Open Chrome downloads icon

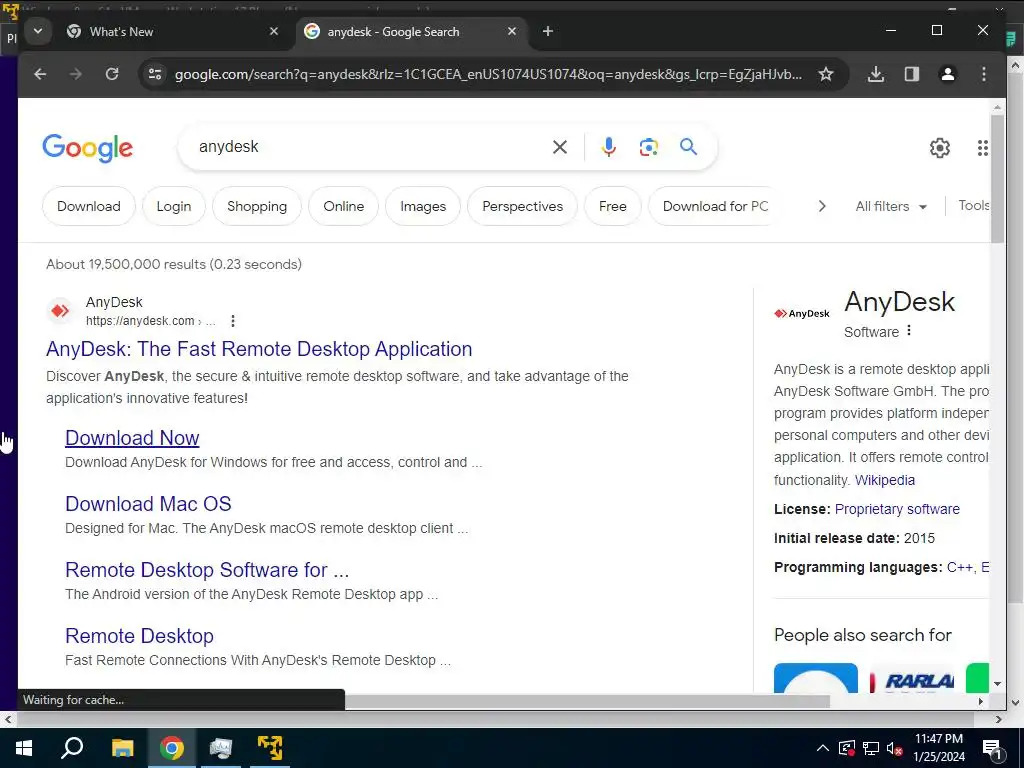pos(876,74)
